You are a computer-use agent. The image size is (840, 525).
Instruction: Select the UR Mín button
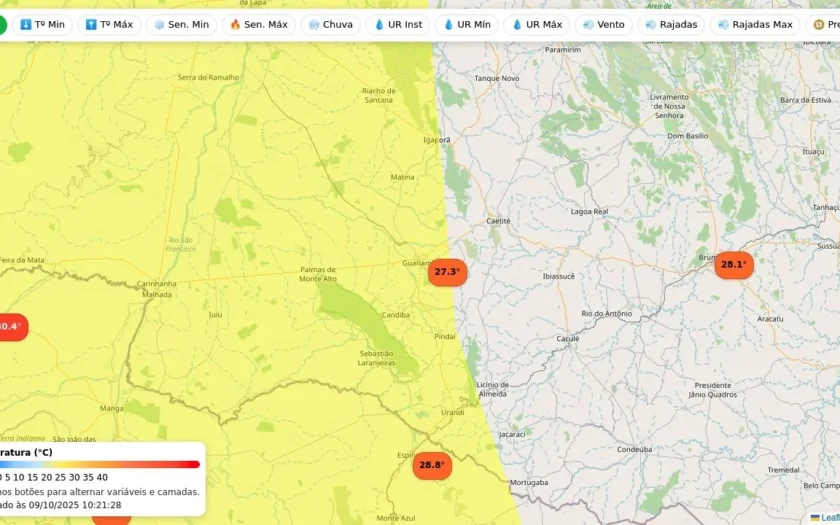click(467, 25)
